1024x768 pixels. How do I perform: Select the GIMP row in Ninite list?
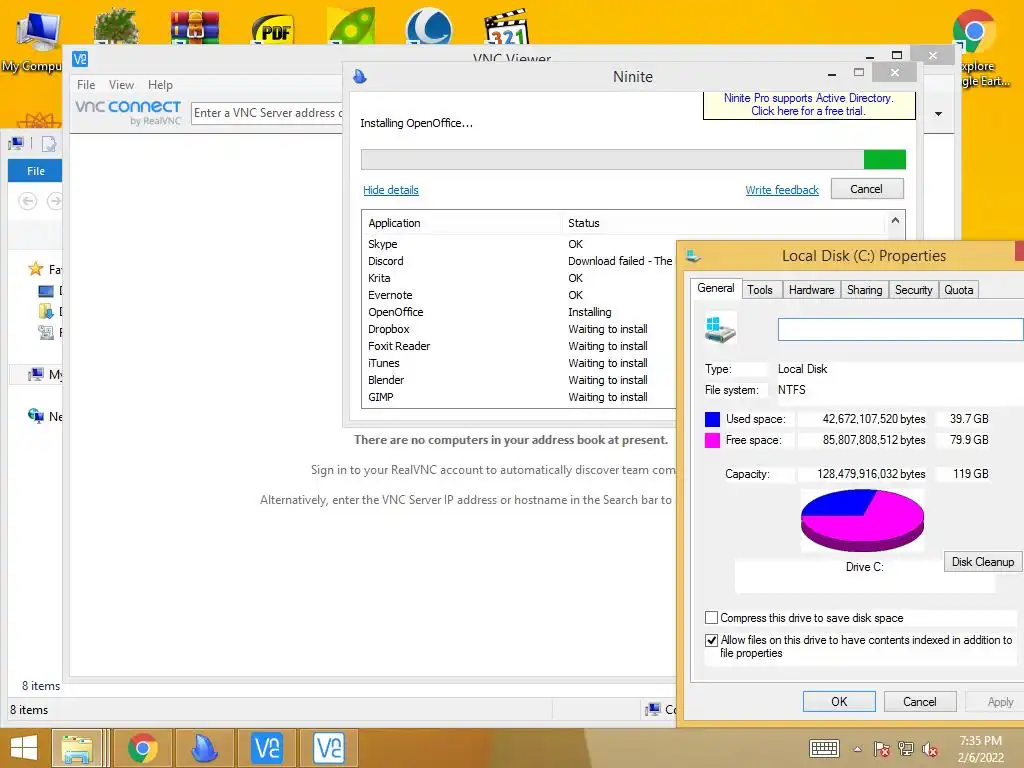tap(519, 397)
